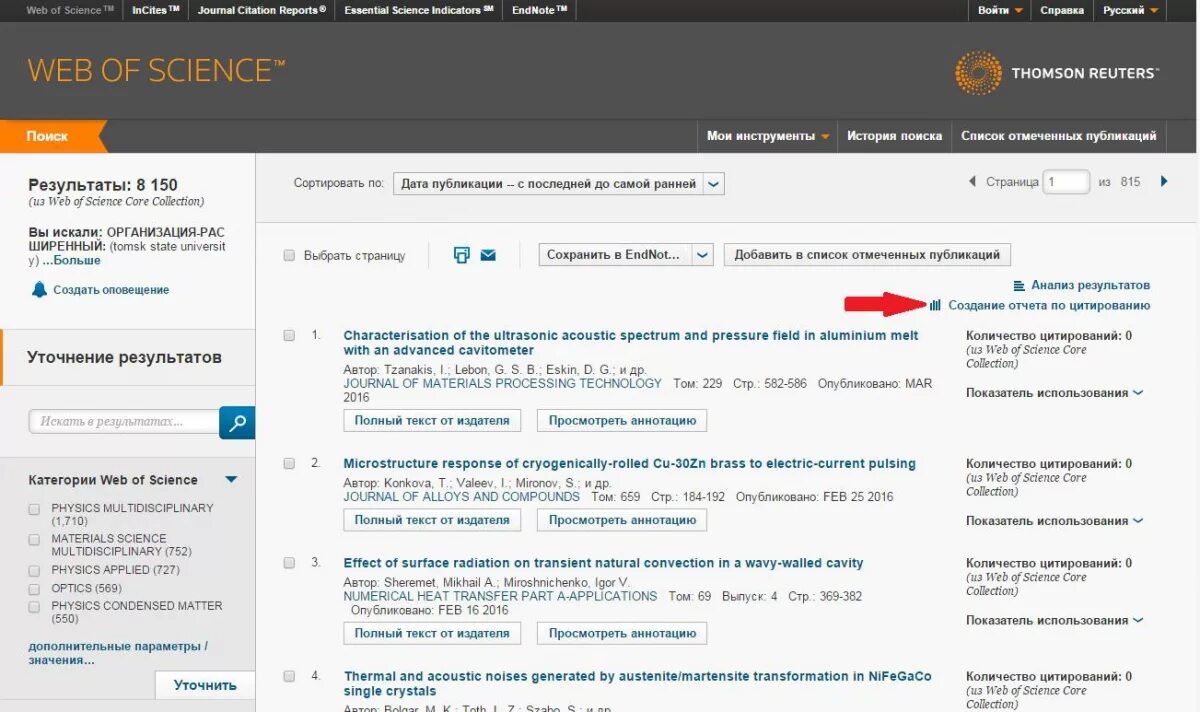This screenshot has height=712, width=1200.
Task: Open article on ultrasonic acoustic spectrum
Action: point(631,343)
